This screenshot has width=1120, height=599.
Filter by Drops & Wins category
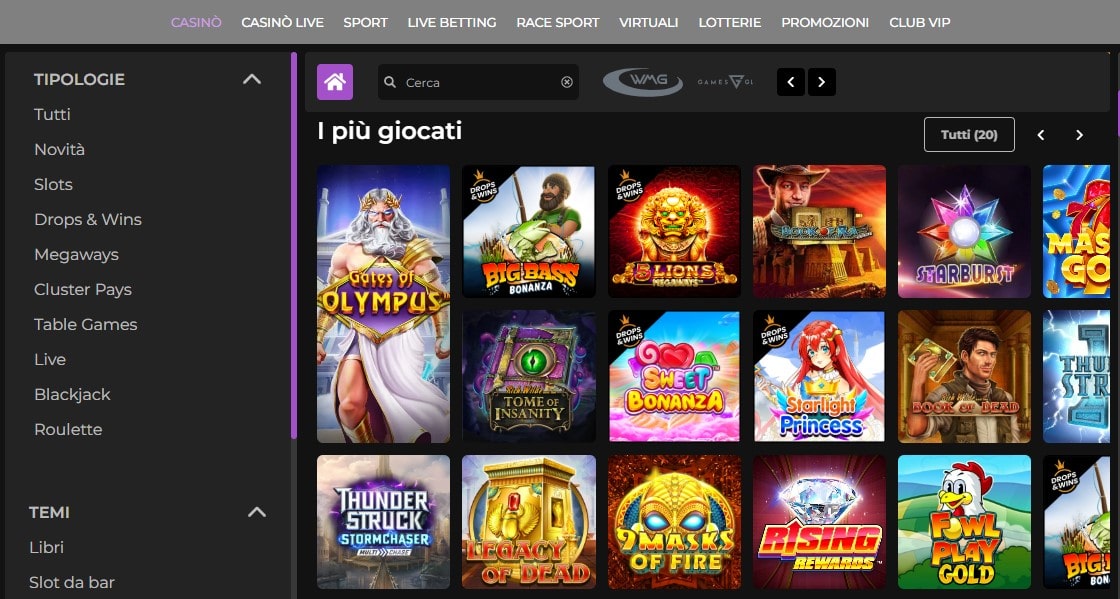[88, 219]
